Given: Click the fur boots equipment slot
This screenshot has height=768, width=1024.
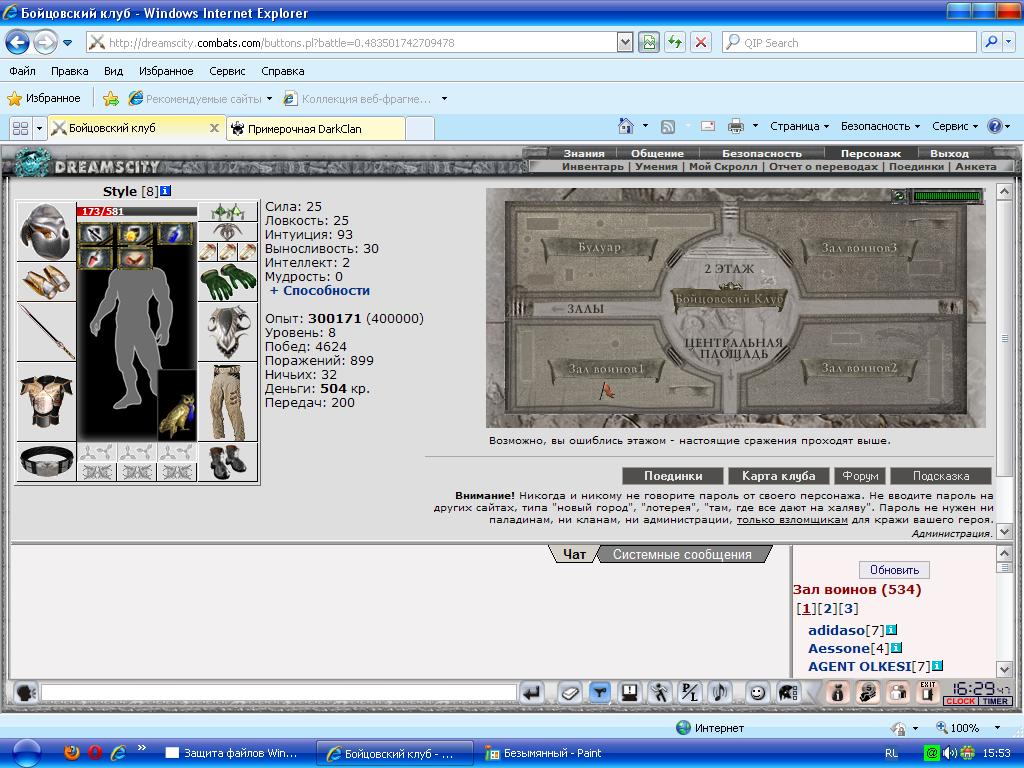Looking at the screenshot, I should coord(227,462).
